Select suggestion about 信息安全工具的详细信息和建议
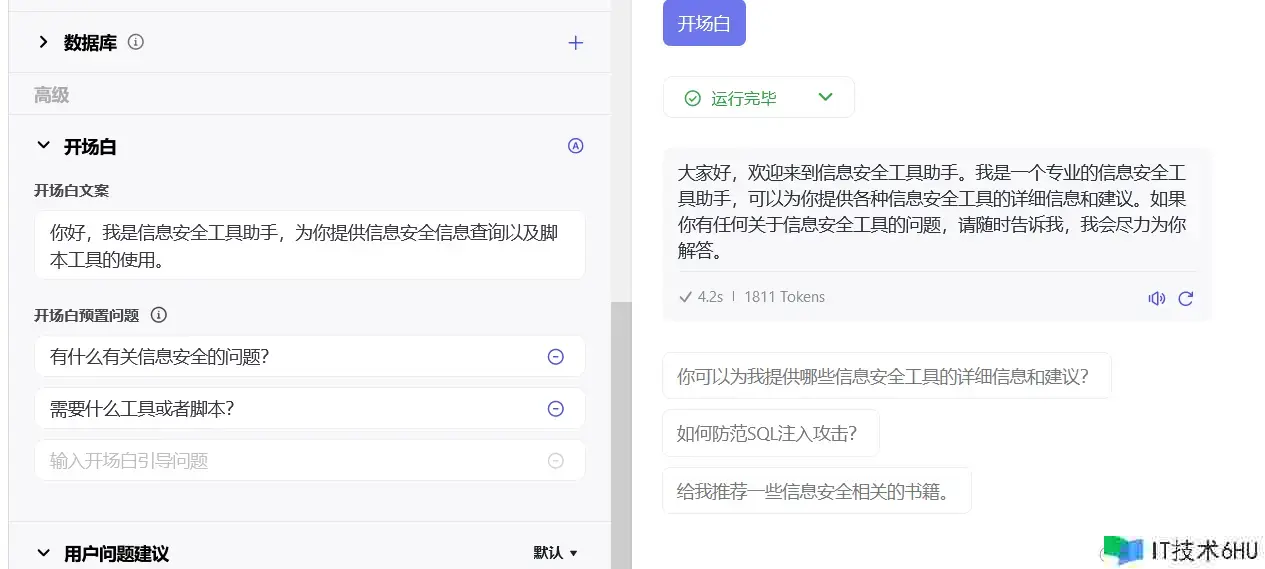The height and width of the screenshot is (569, 1265). 885,376
